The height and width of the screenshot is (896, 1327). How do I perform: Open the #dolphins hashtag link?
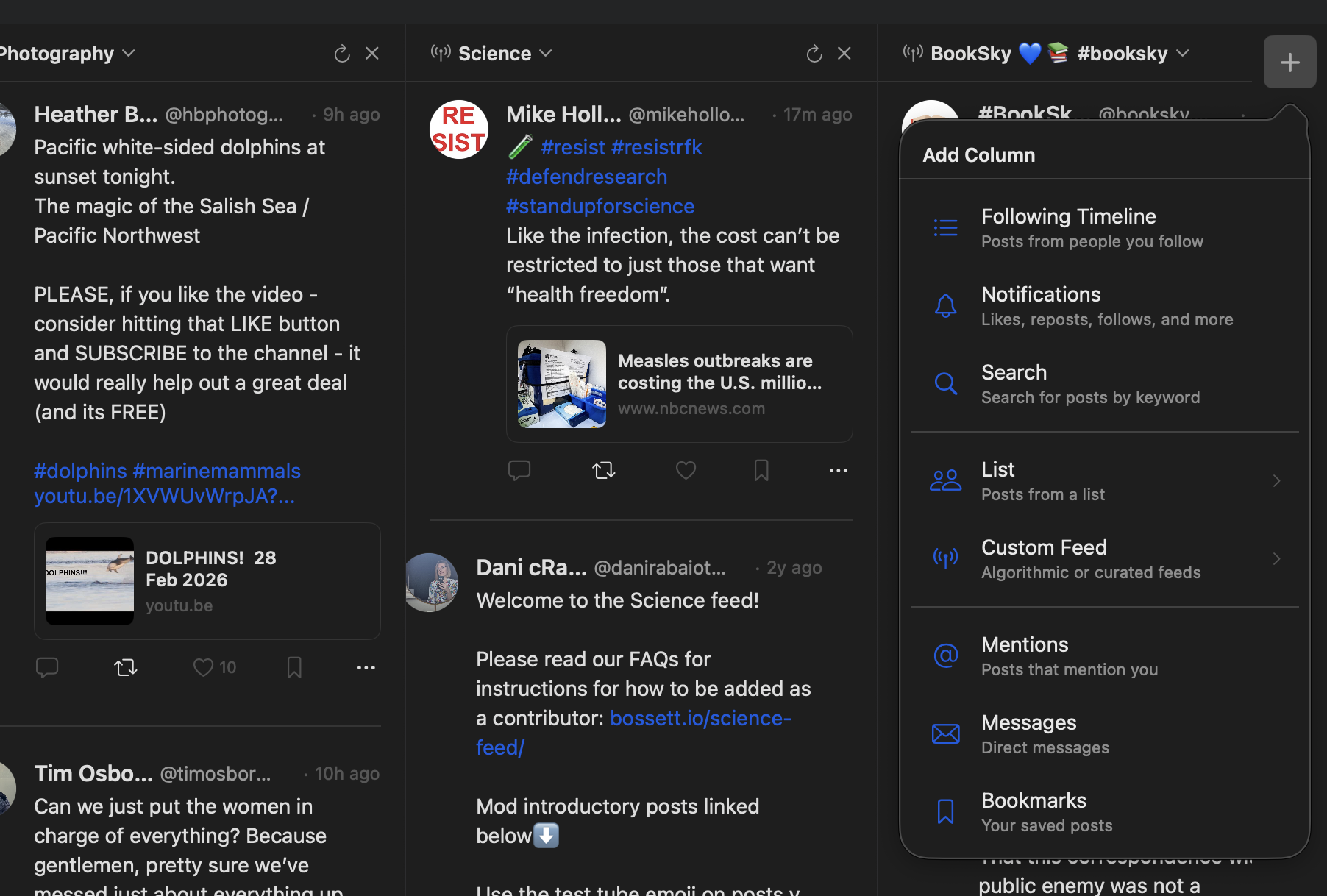(79, 470)
